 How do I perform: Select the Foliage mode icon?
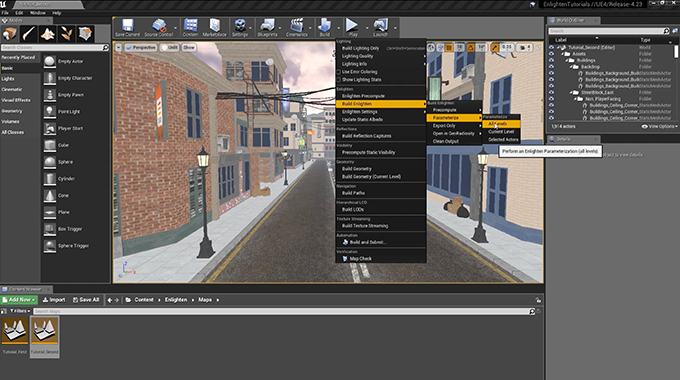[x=66, y=33]
